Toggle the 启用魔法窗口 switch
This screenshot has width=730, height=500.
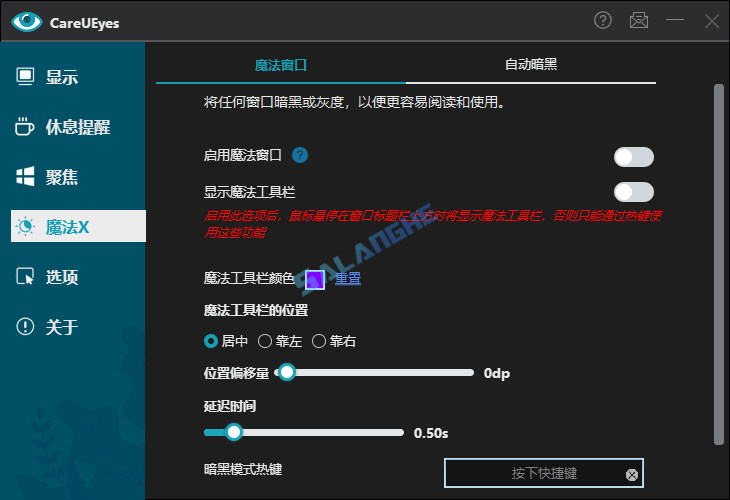point(634,157)
